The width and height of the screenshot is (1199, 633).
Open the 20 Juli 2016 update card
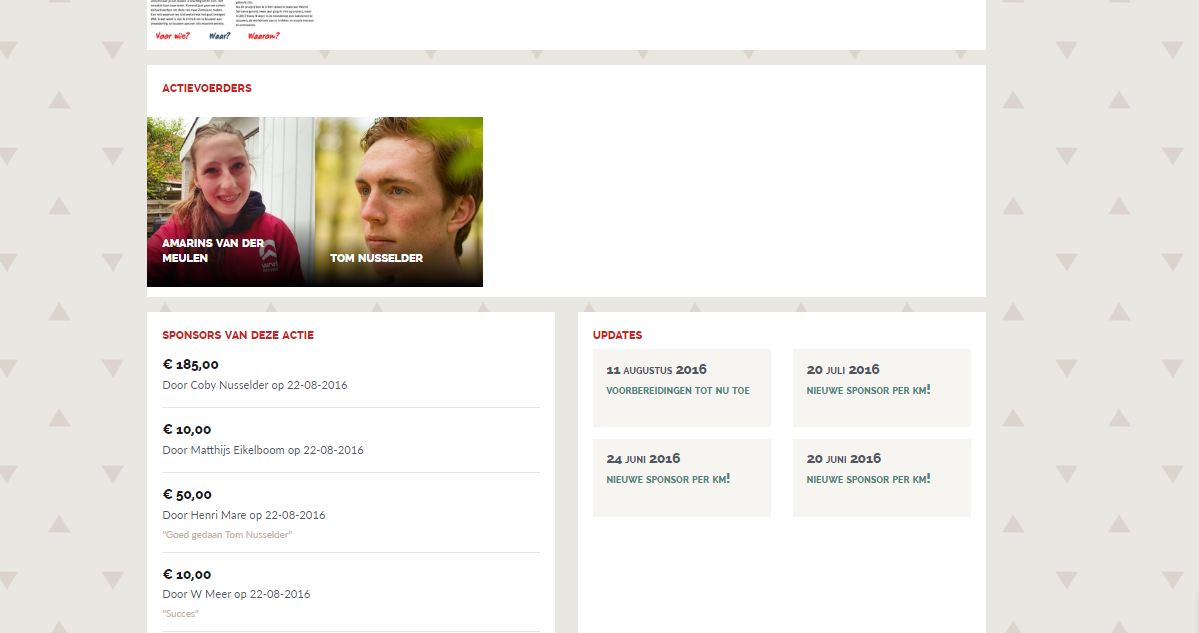(882, 388)
